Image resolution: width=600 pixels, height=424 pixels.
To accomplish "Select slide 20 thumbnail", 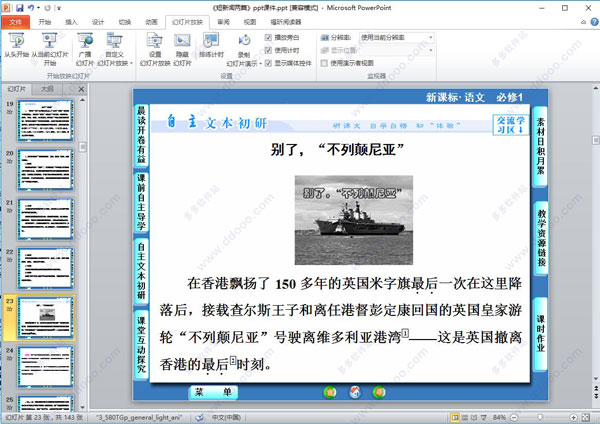I will 45,170.
